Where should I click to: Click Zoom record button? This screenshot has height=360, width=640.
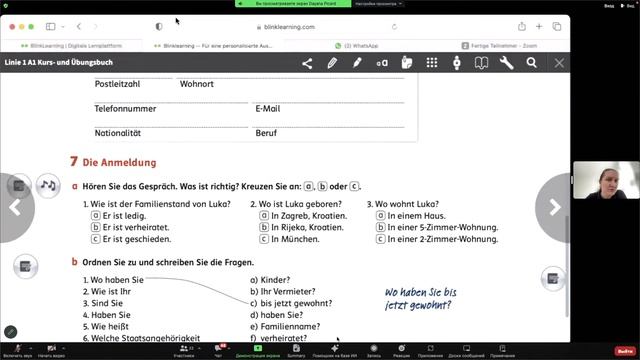[x=373, y=351]
